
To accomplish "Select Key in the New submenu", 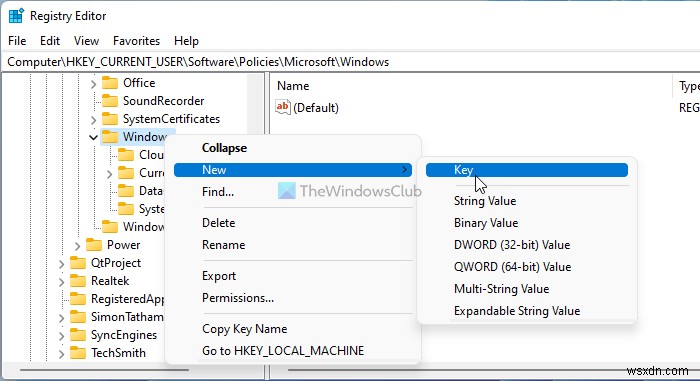I will 527,170.
